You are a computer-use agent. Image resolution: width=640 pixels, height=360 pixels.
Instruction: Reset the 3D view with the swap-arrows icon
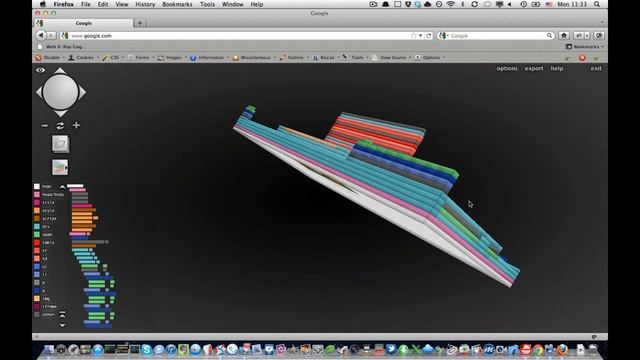click(x=60, y=125)
